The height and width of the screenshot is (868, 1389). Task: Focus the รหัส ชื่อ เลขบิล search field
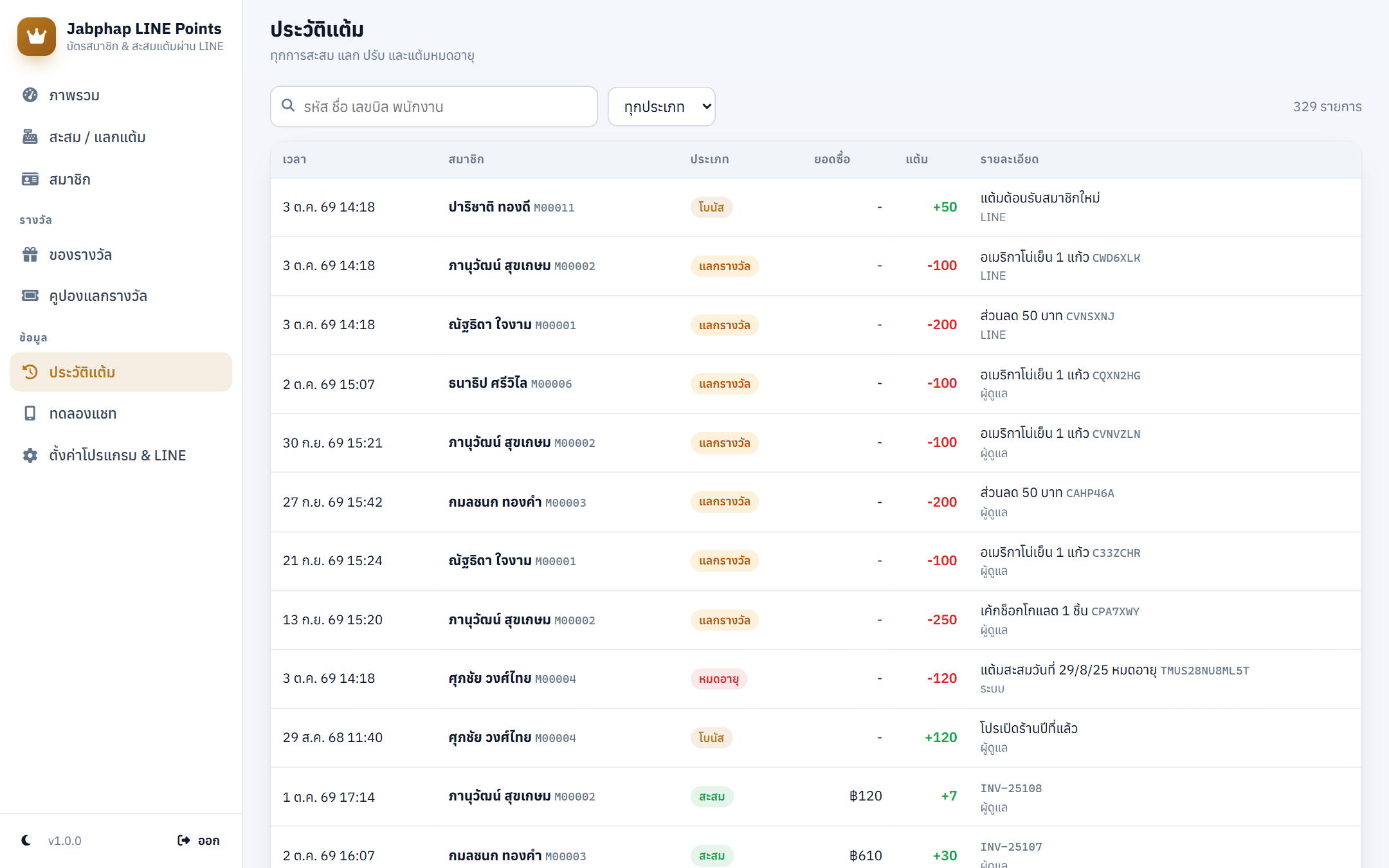pos(434,107)
